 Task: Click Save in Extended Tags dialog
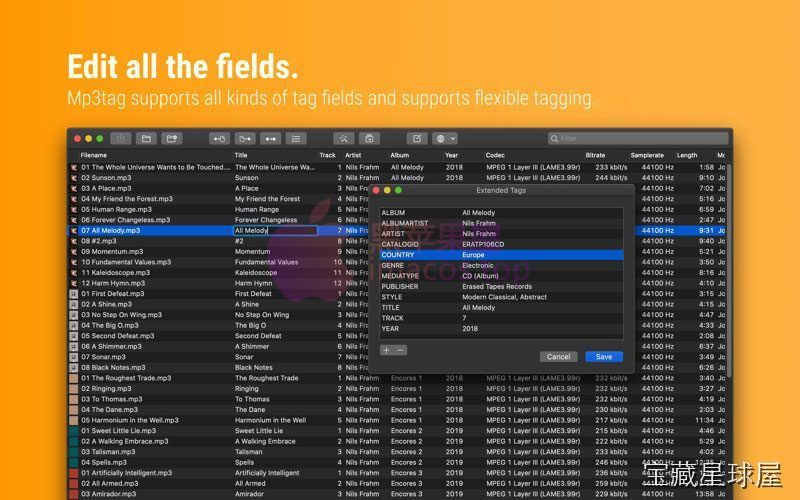[604, 357]
